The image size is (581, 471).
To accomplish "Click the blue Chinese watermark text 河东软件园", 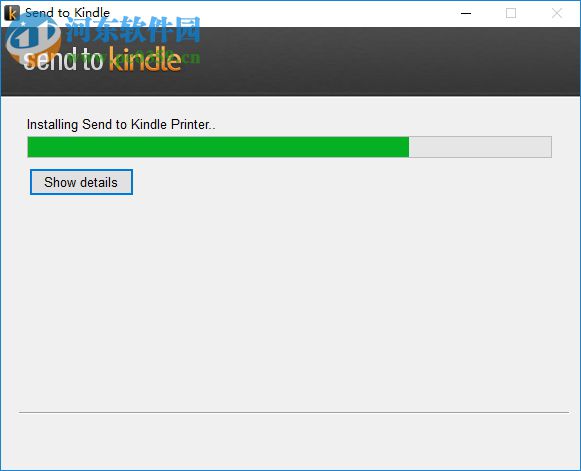I will click(x=133, y=30).
